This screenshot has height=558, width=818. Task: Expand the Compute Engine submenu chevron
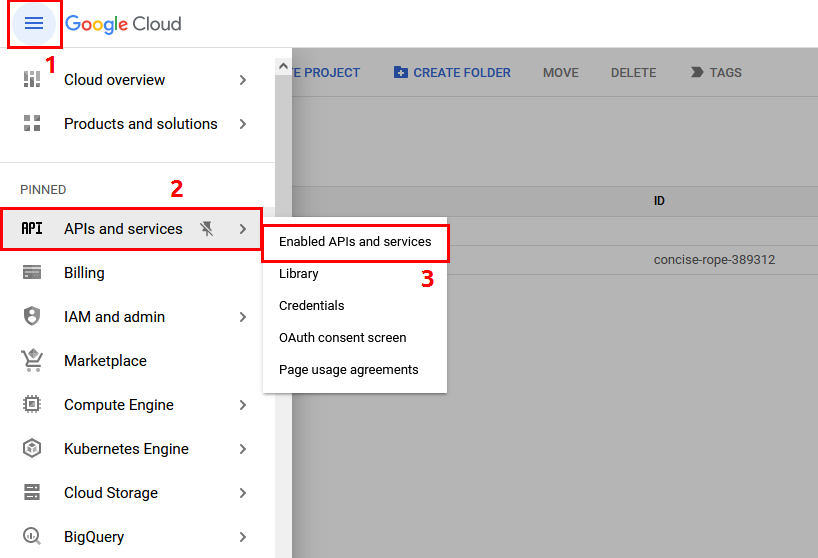click(243, 405)
